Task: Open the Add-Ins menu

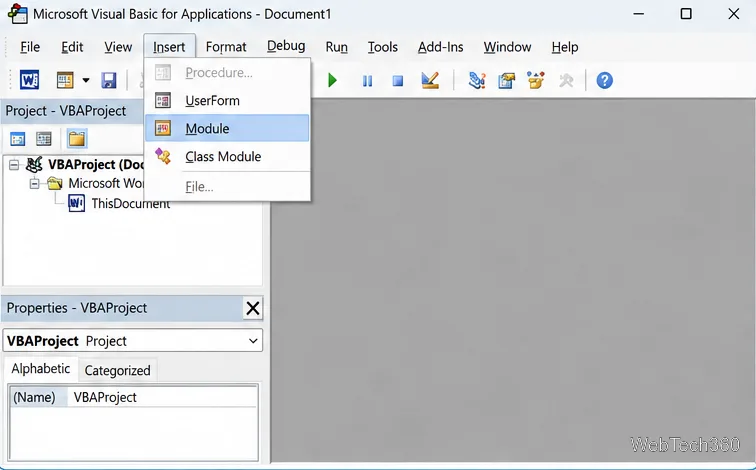Action: coord(441,47)
